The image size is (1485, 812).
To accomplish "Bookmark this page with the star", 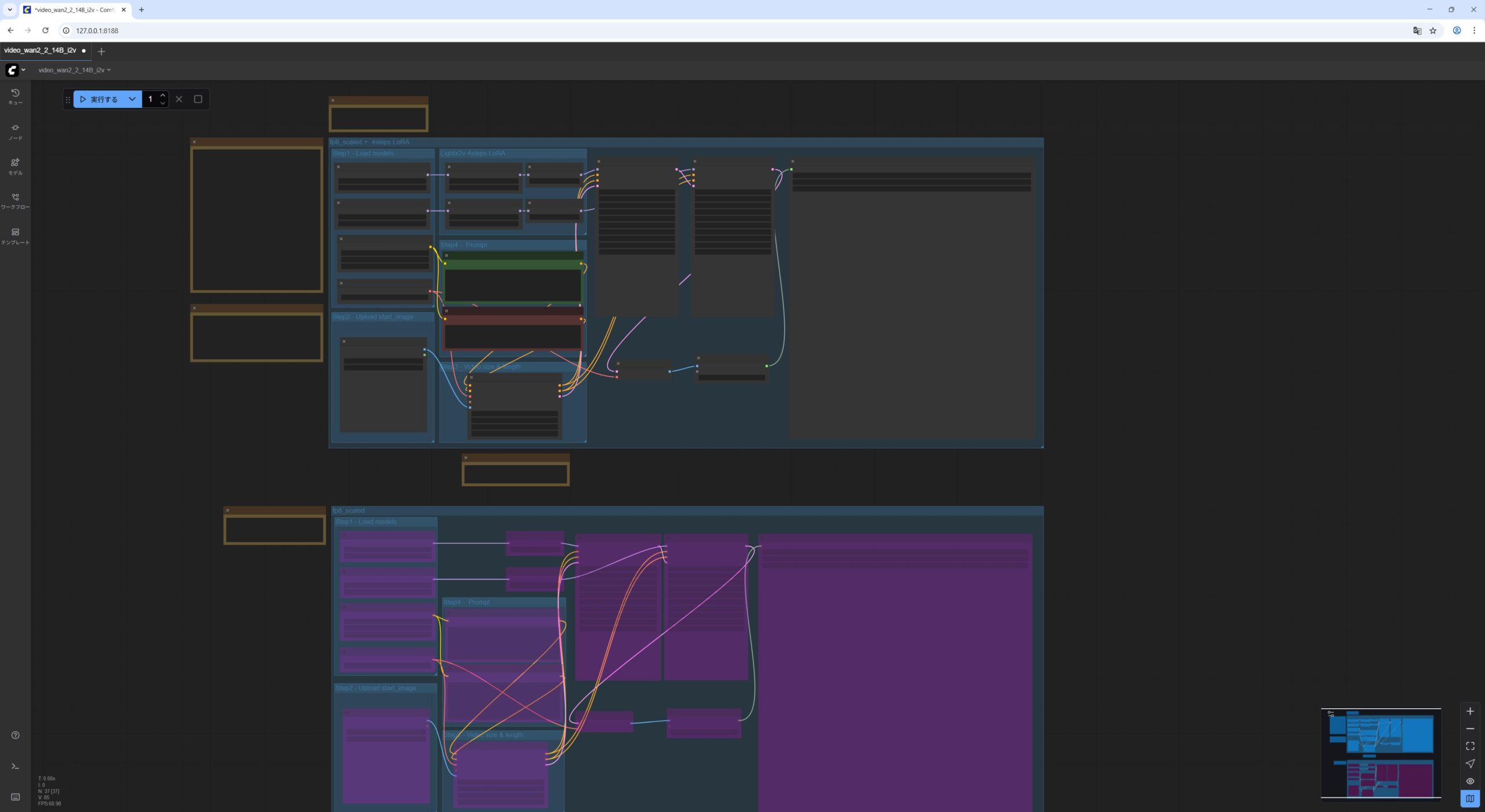I will tap(1433, 31).
